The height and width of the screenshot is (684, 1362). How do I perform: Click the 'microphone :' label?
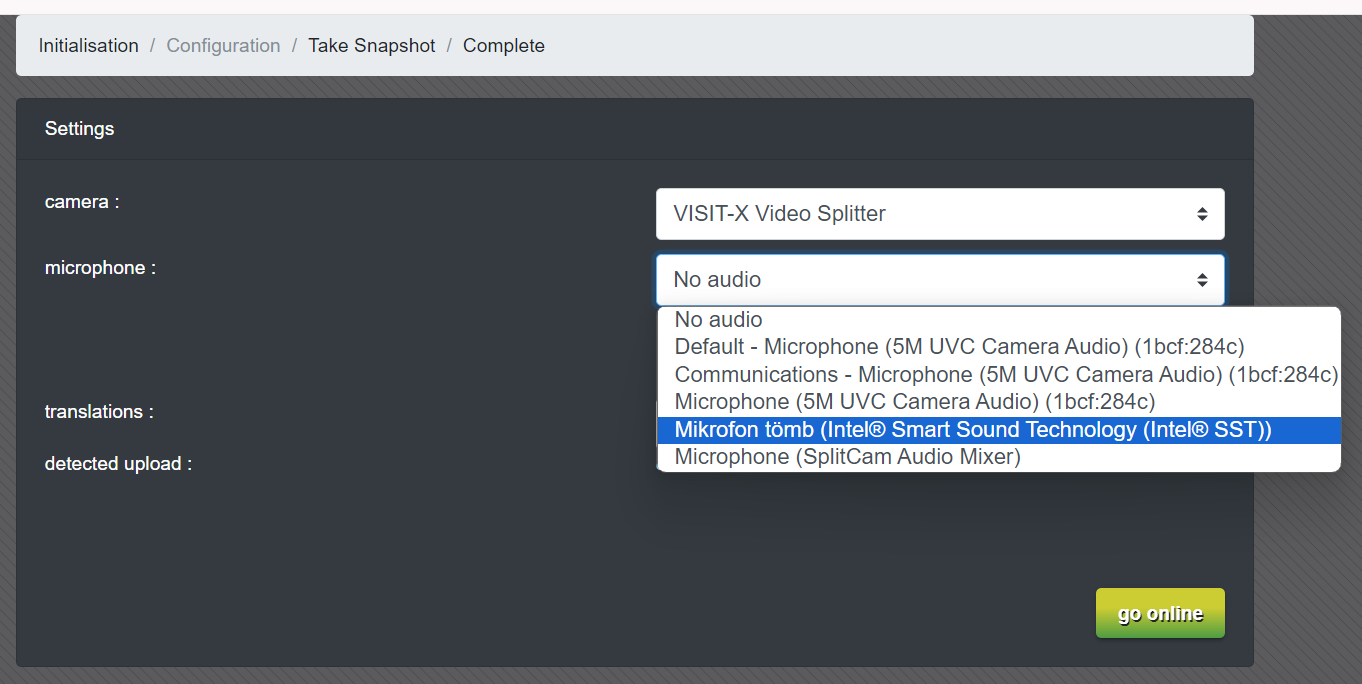(x=100, y=268)
